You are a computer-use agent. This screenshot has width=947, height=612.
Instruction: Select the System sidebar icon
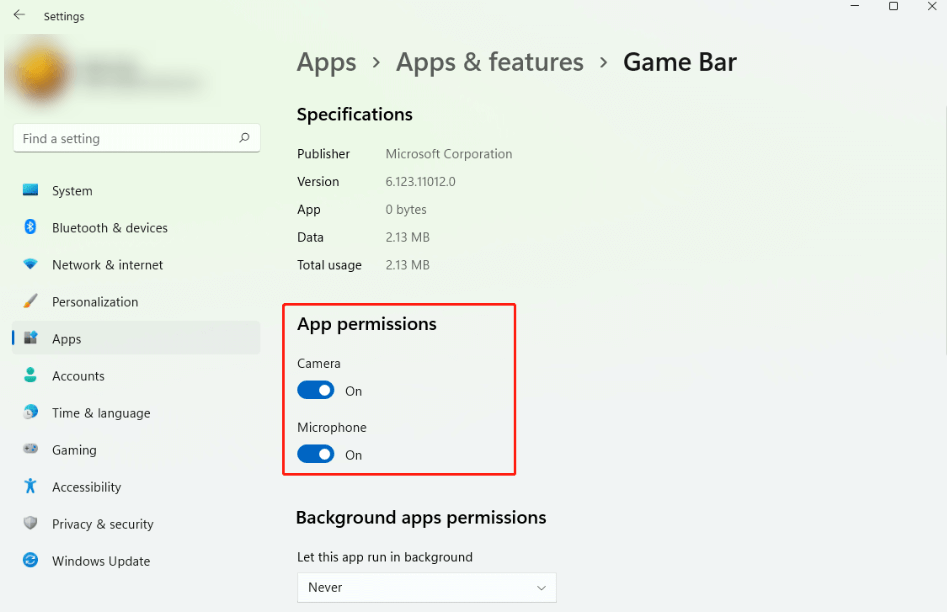pos(31,190)
